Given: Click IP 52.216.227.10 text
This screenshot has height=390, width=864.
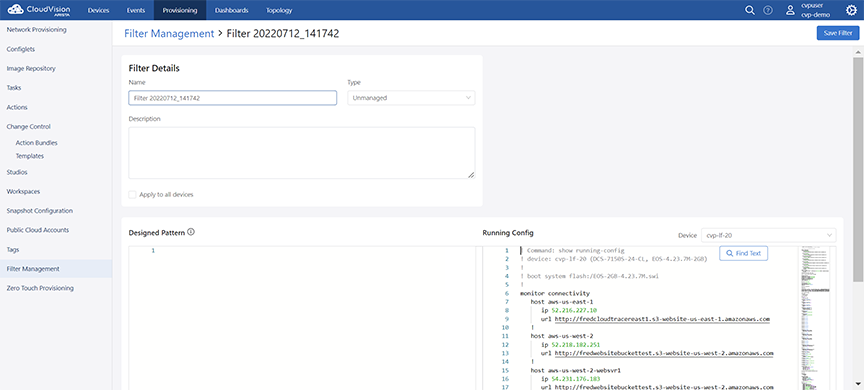Looking at the screenshot, I should pos(573,310).
